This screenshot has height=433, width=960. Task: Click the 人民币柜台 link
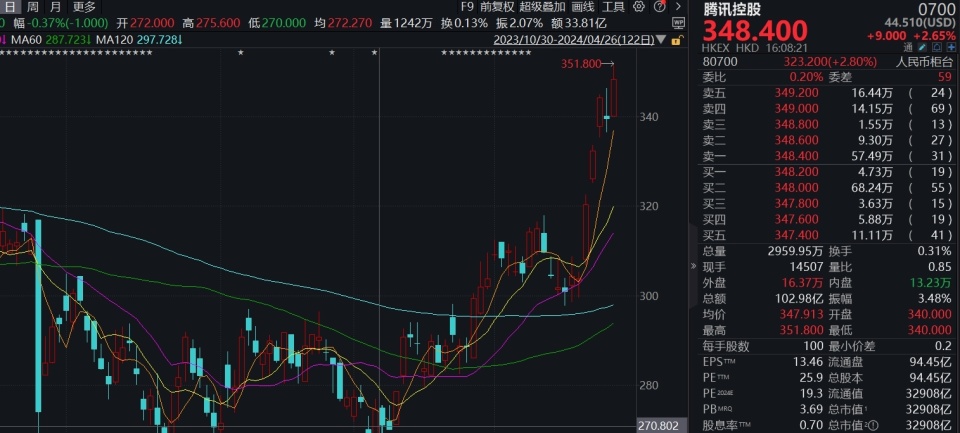coord(925,62)
